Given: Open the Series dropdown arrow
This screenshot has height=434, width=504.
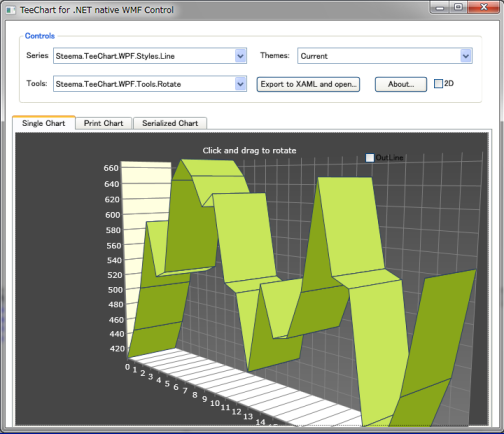Looking at the screenshot, I should (x=240, y=56).
